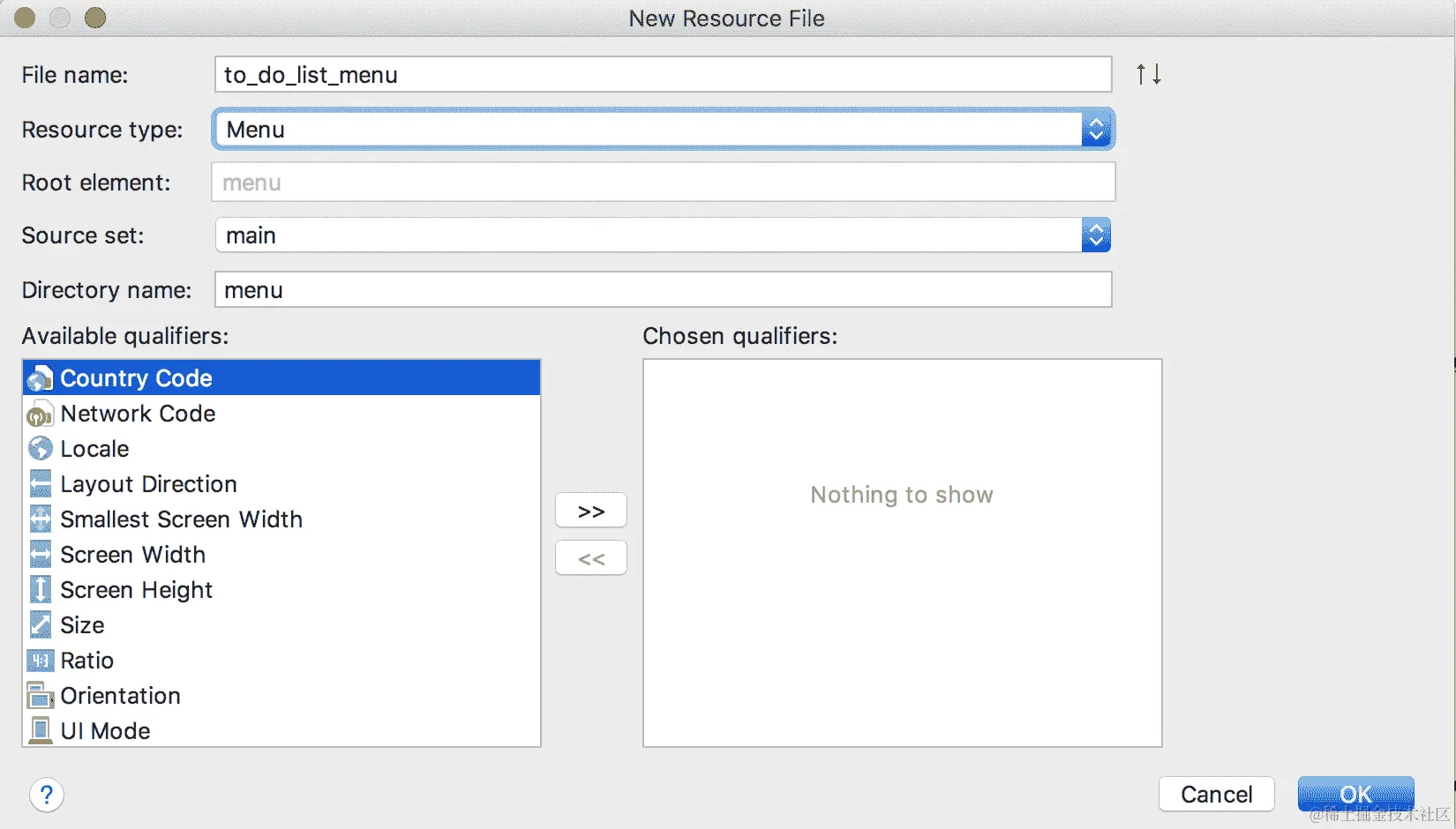The image size is (1456, 829).
Task: Click the Ratio qualifier icon
Action: [41, 661]
